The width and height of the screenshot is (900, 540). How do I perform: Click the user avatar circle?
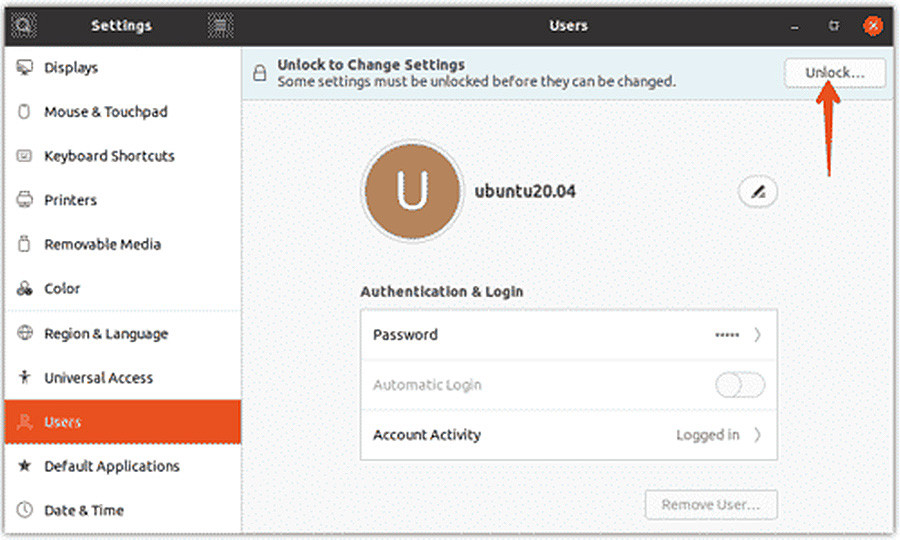coord(412,191)
